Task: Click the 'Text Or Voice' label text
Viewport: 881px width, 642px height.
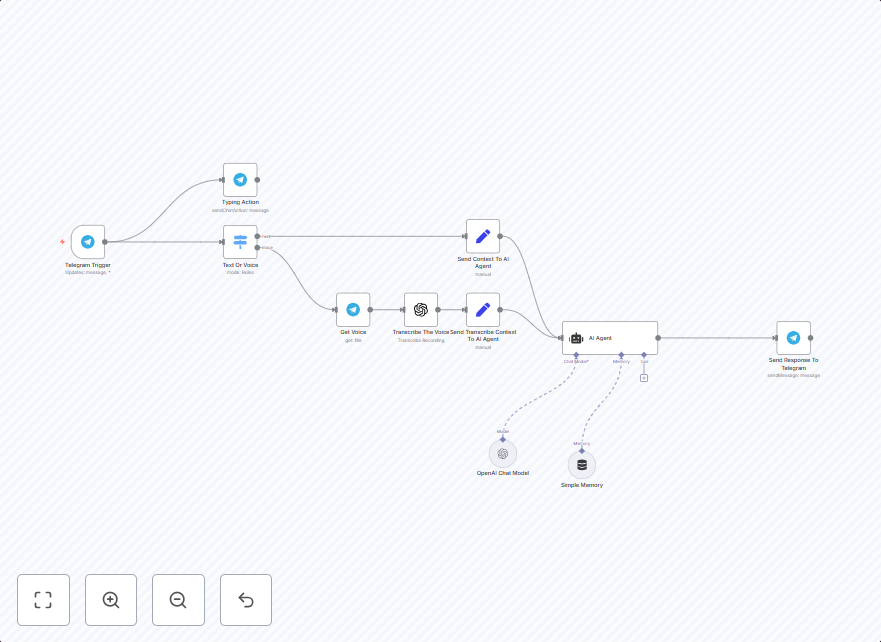Action: tap(240, 265)
